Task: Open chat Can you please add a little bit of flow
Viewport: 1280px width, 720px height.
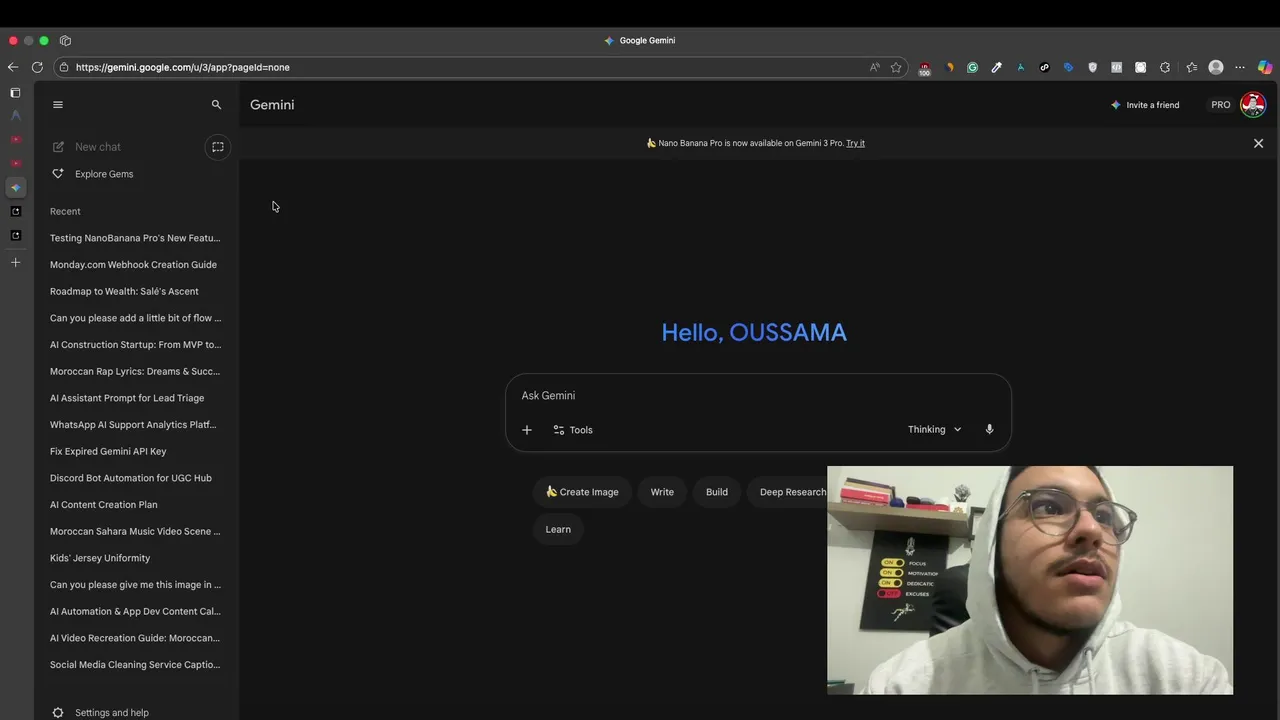Action: click(135, 318)
